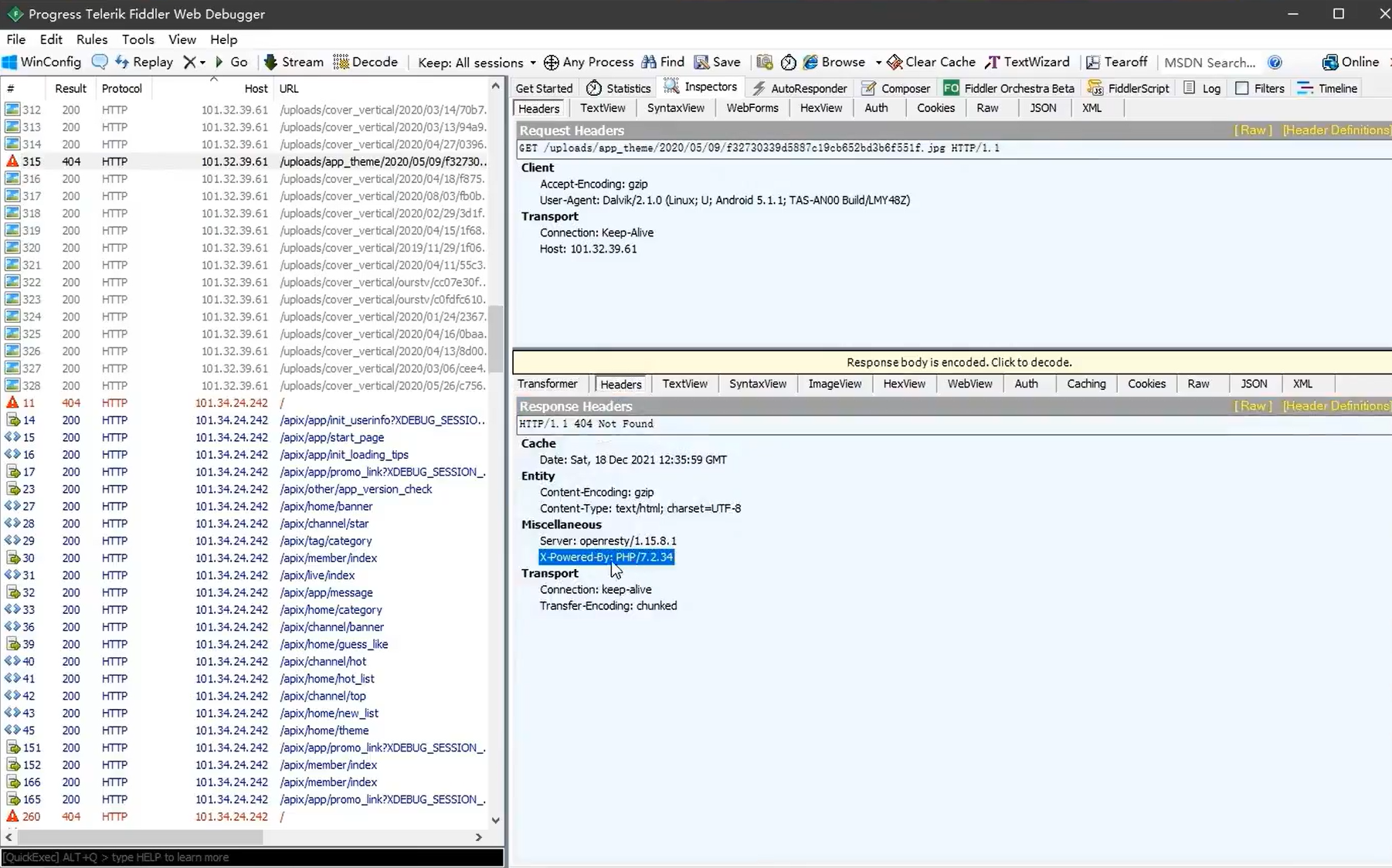This screenshot has width=1392, height=868.
Task: Click the session list scroll-down arrow
Action: click(496, 820)
